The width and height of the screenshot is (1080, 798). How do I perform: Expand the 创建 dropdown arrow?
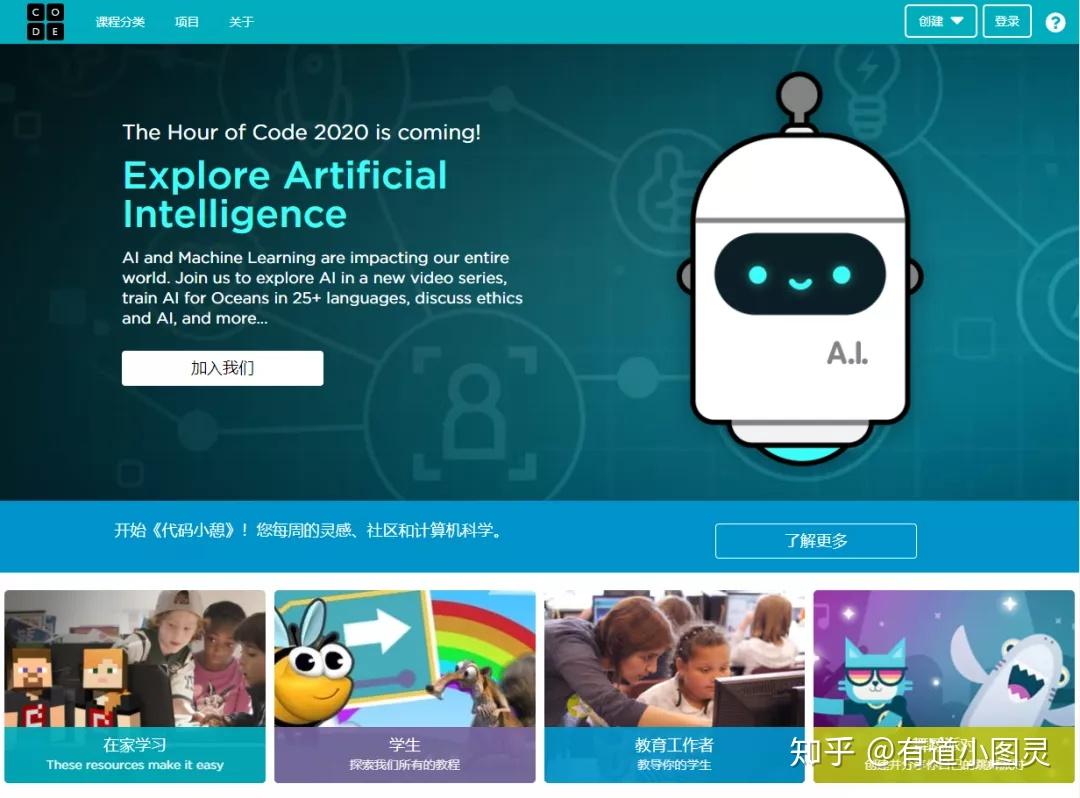click(957, 21)
